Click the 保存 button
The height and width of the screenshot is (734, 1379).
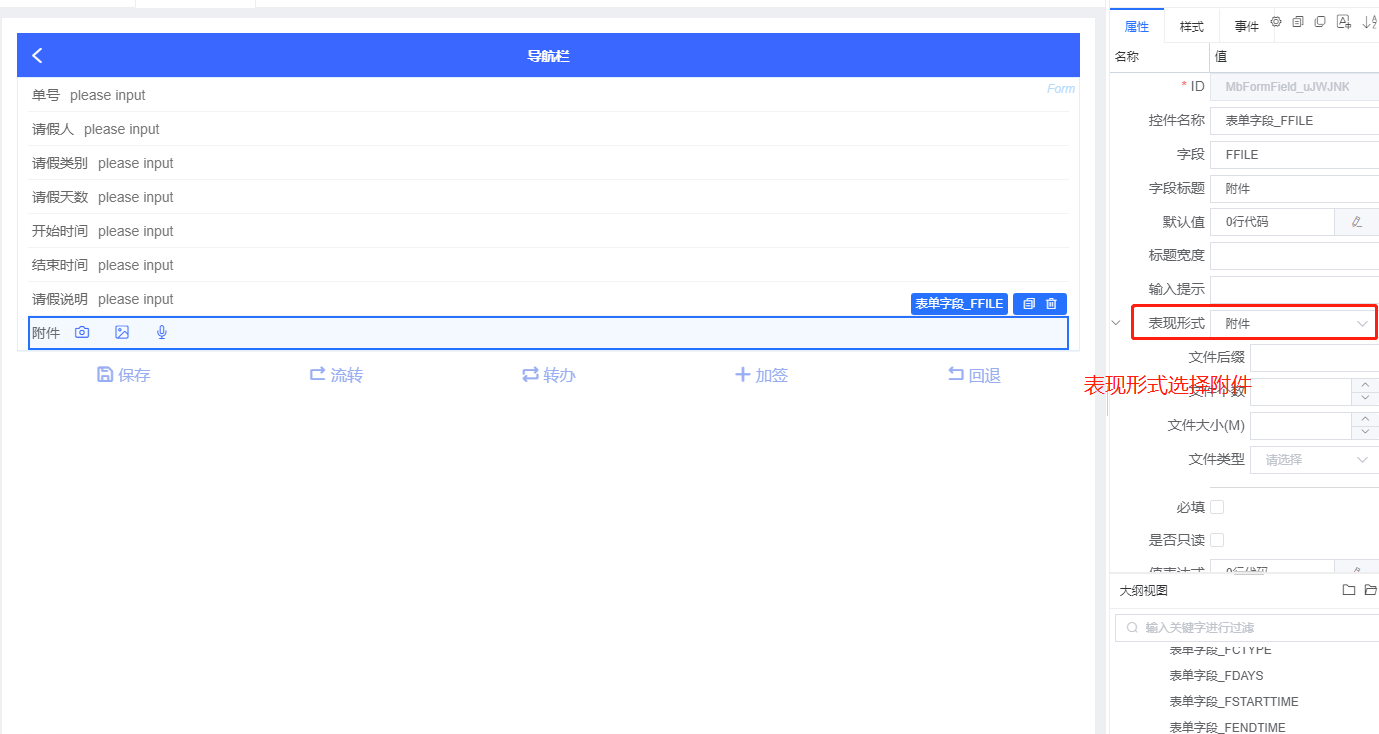coord(124,375)
